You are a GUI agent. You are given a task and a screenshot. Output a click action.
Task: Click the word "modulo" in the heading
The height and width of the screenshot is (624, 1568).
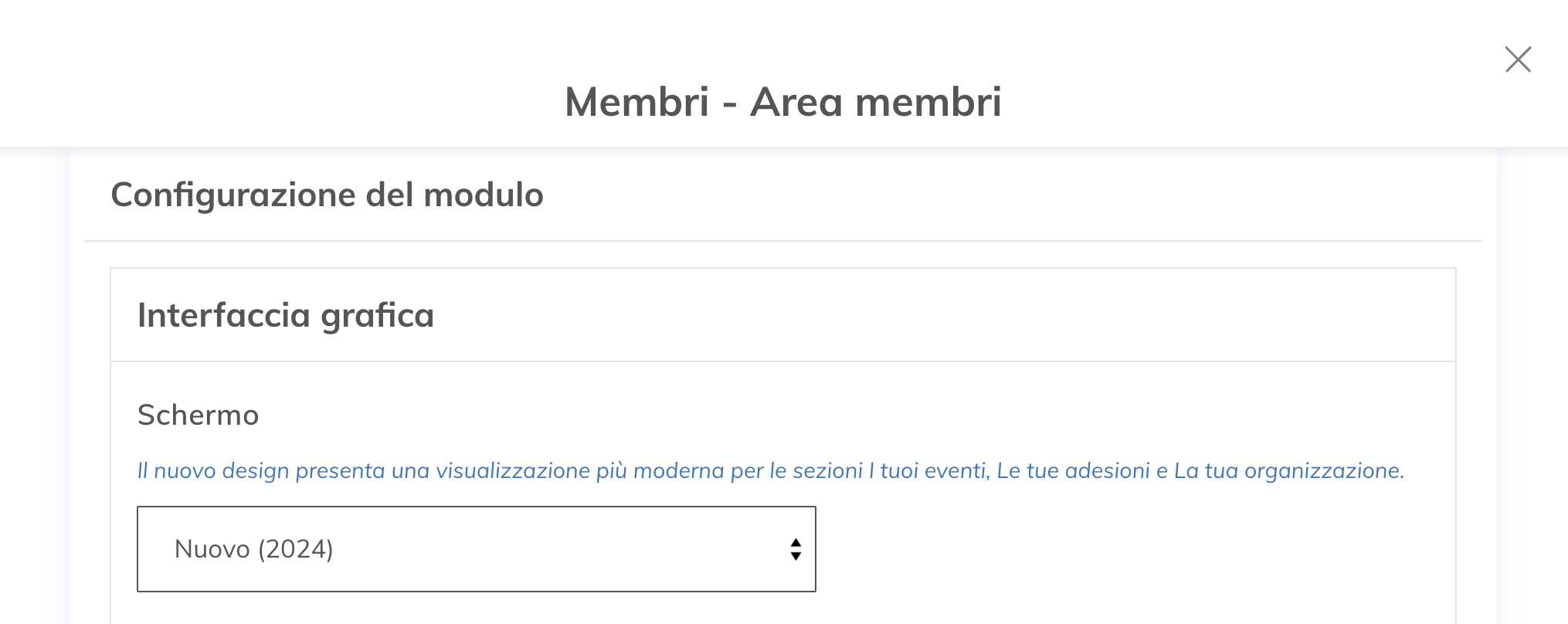click(484, 195)
